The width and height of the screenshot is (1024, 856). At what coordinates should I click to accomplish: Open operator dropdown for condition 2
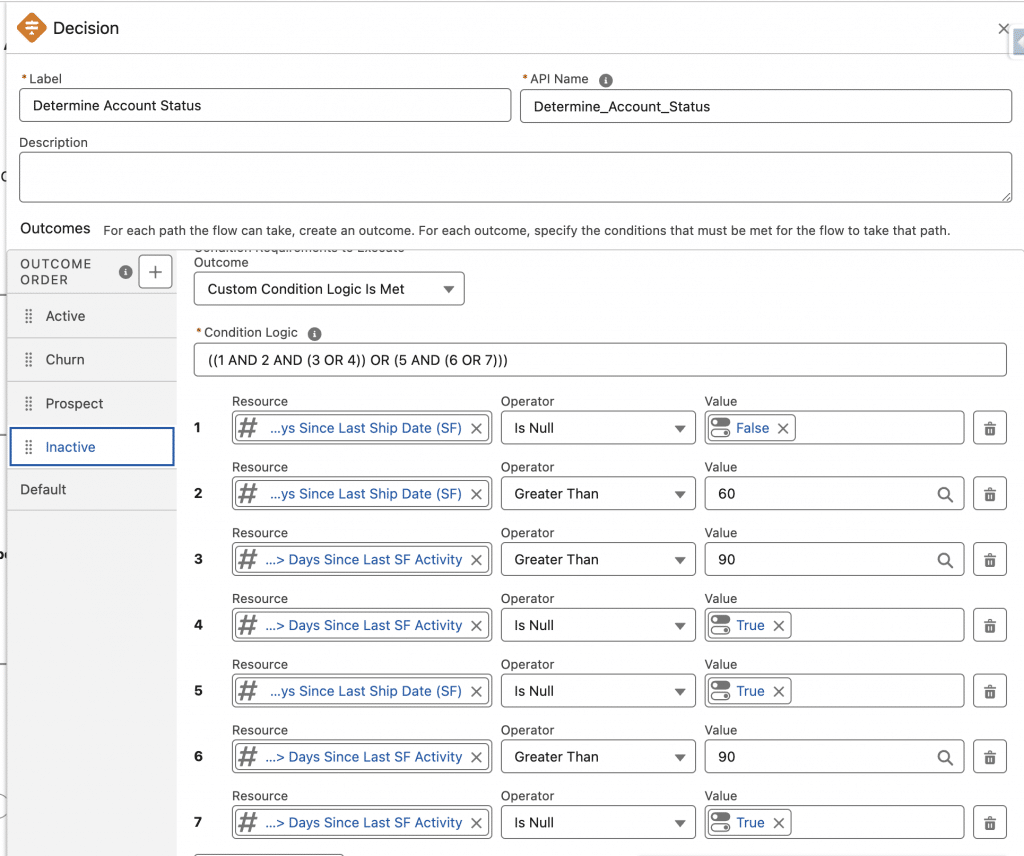597,494
